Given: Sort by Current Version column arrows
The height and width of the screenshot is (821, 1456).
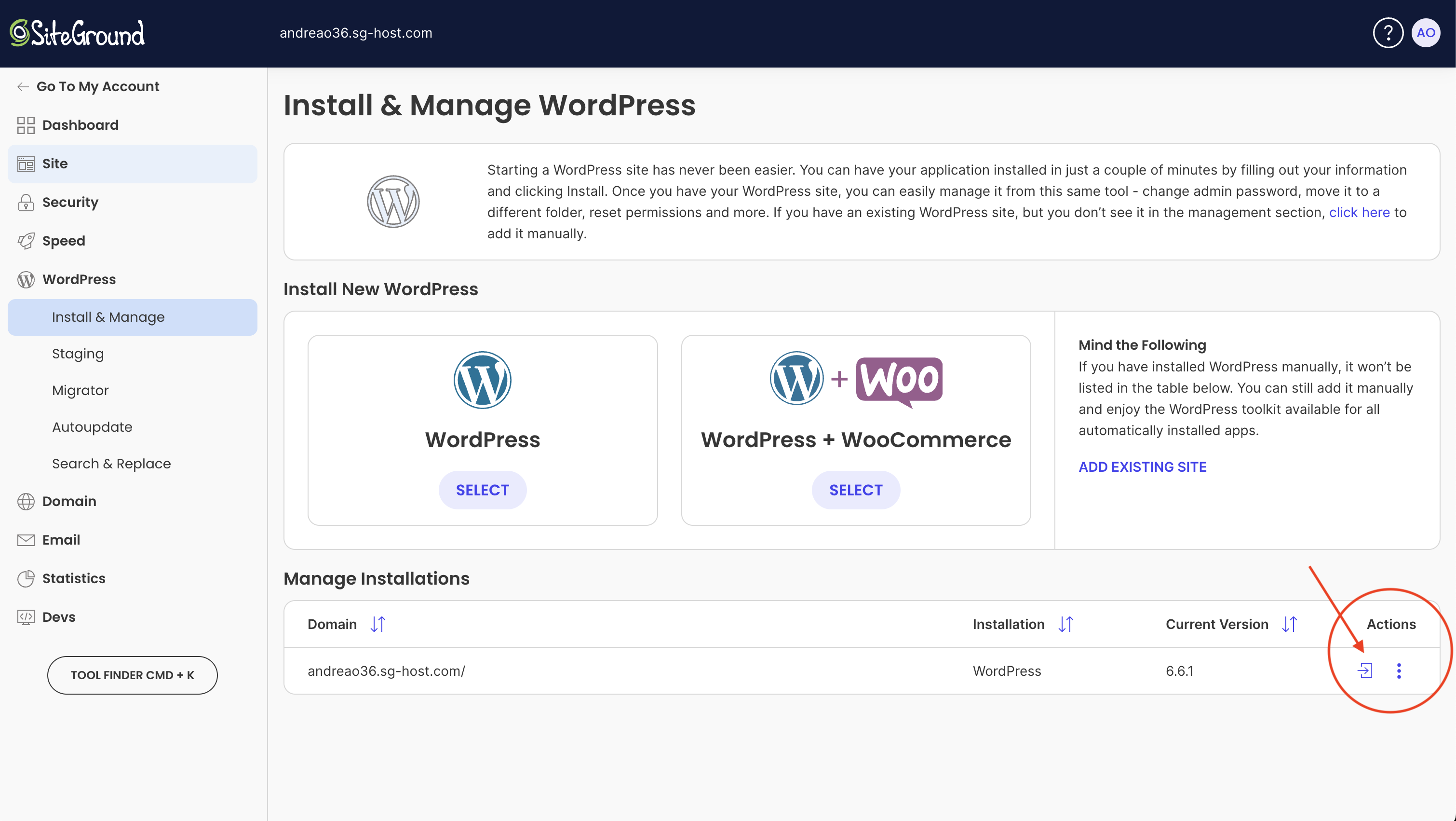Looking at the screenshot, I should pos(1289,624).
